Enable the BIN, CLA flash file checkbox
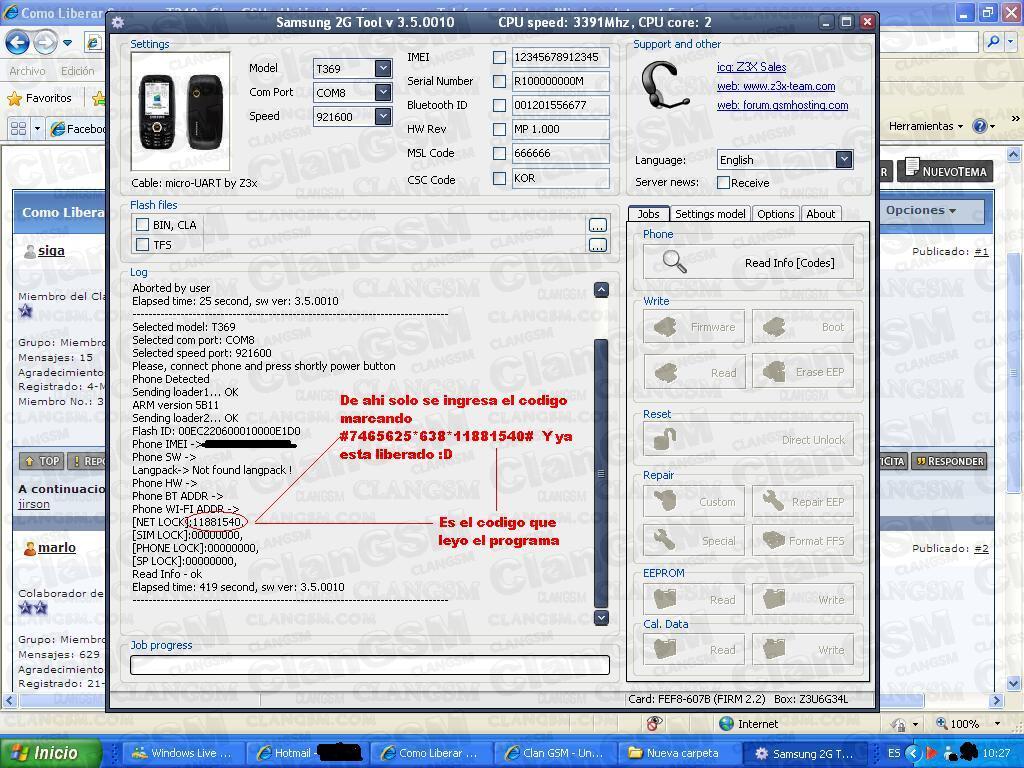Image resolution: width=1024 pixels, height=768 pixels. 142,224
